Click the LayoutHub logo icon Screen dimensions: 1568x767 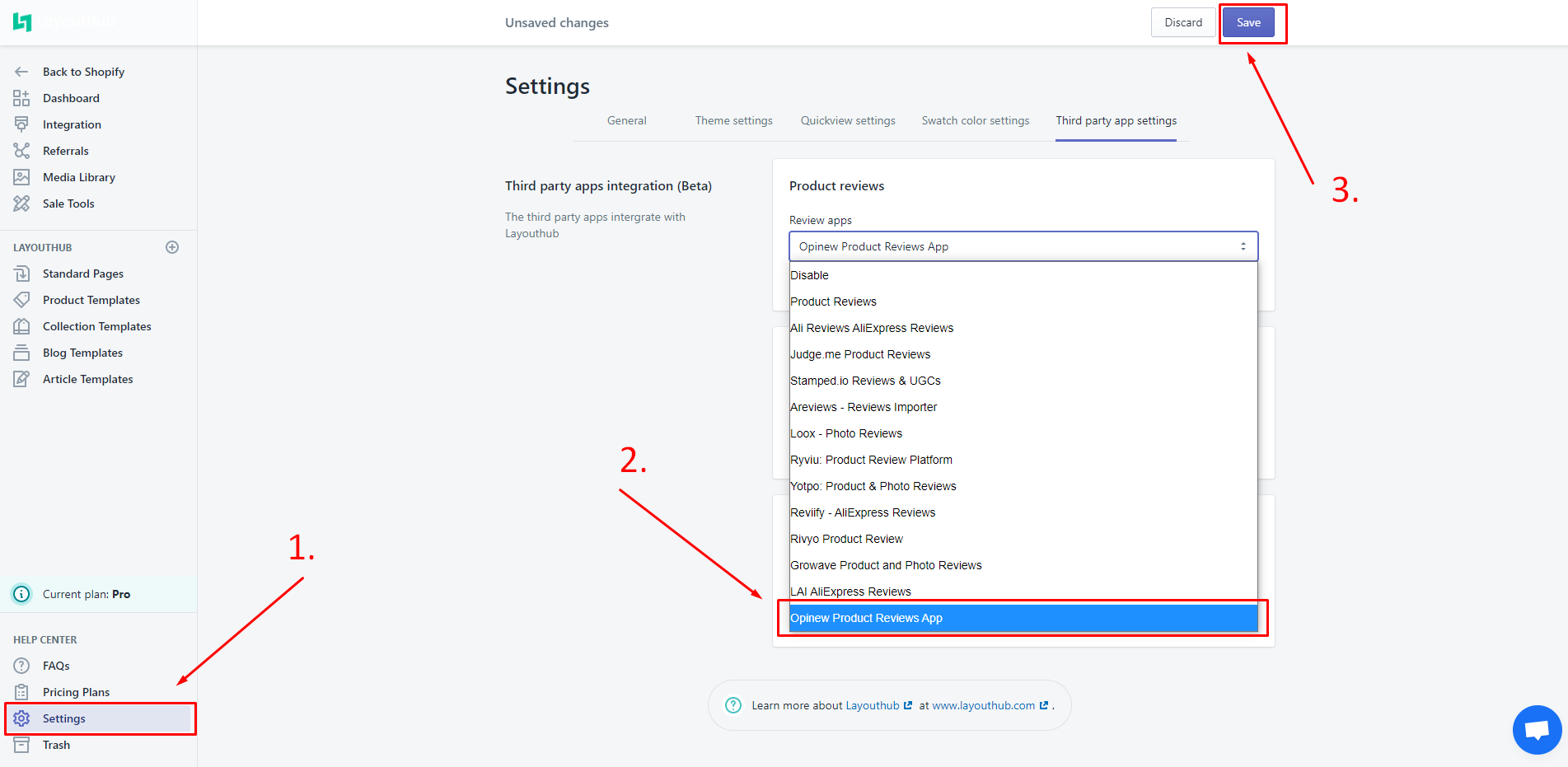click(22, 22)
